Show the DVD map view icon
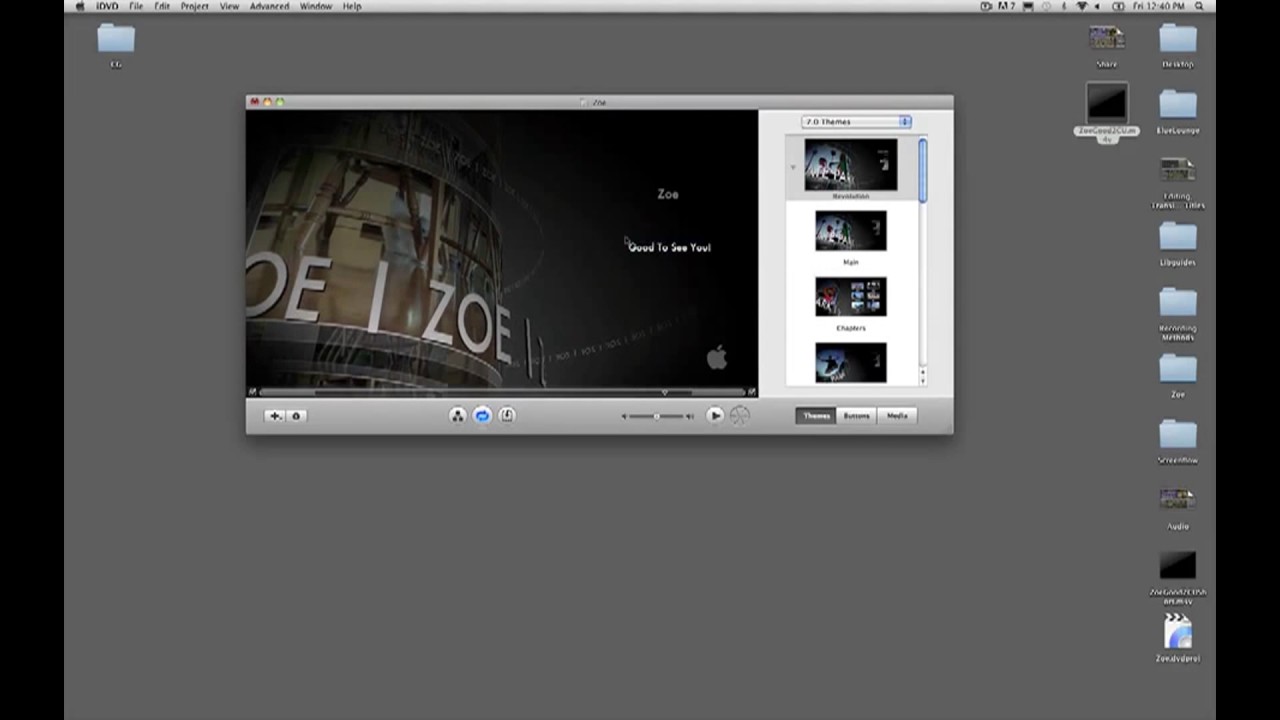This screenshot has height=720, width=1280. [458, 416]
